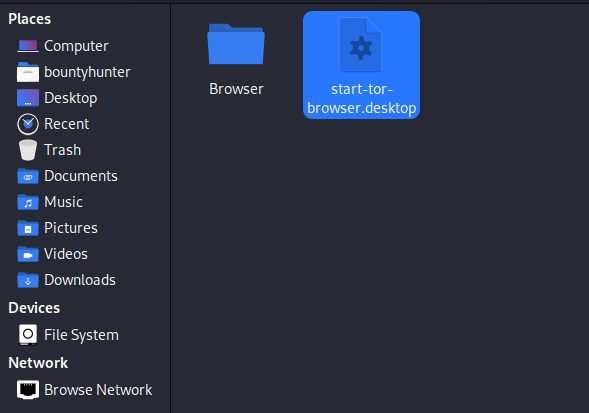Open Browse Network label
This screenshot has height=413, width=589.
pyautogui.click(x=98, y=390)
